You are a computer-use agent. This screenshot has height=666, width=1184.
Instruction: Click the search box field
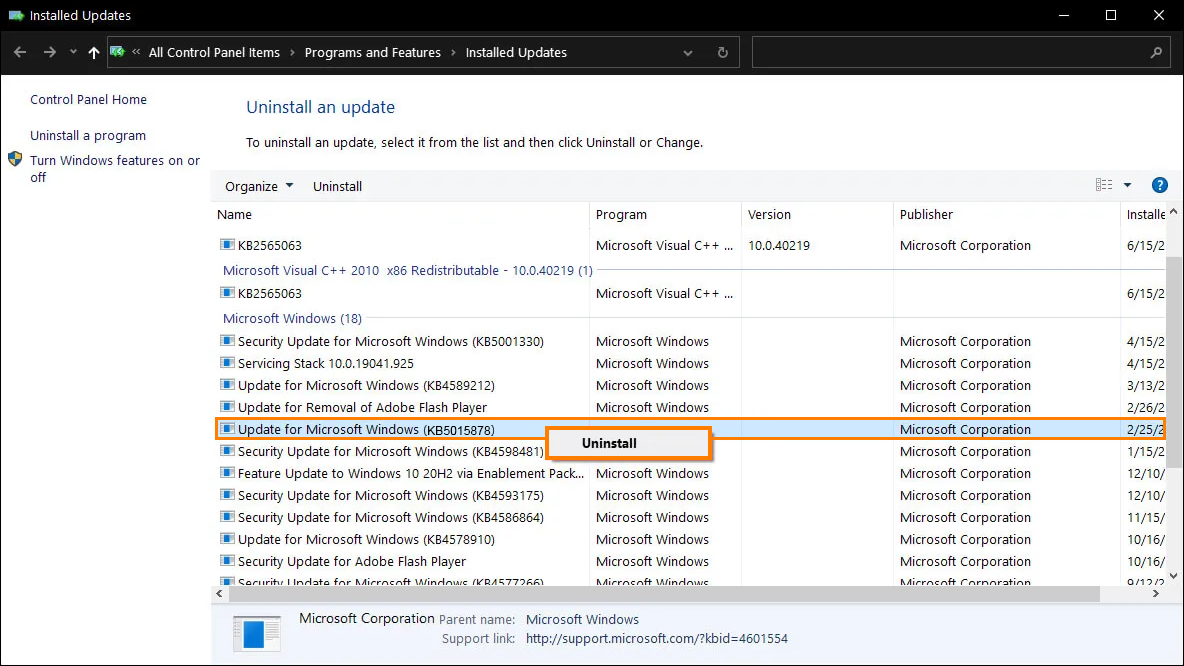tap(960, 52)
